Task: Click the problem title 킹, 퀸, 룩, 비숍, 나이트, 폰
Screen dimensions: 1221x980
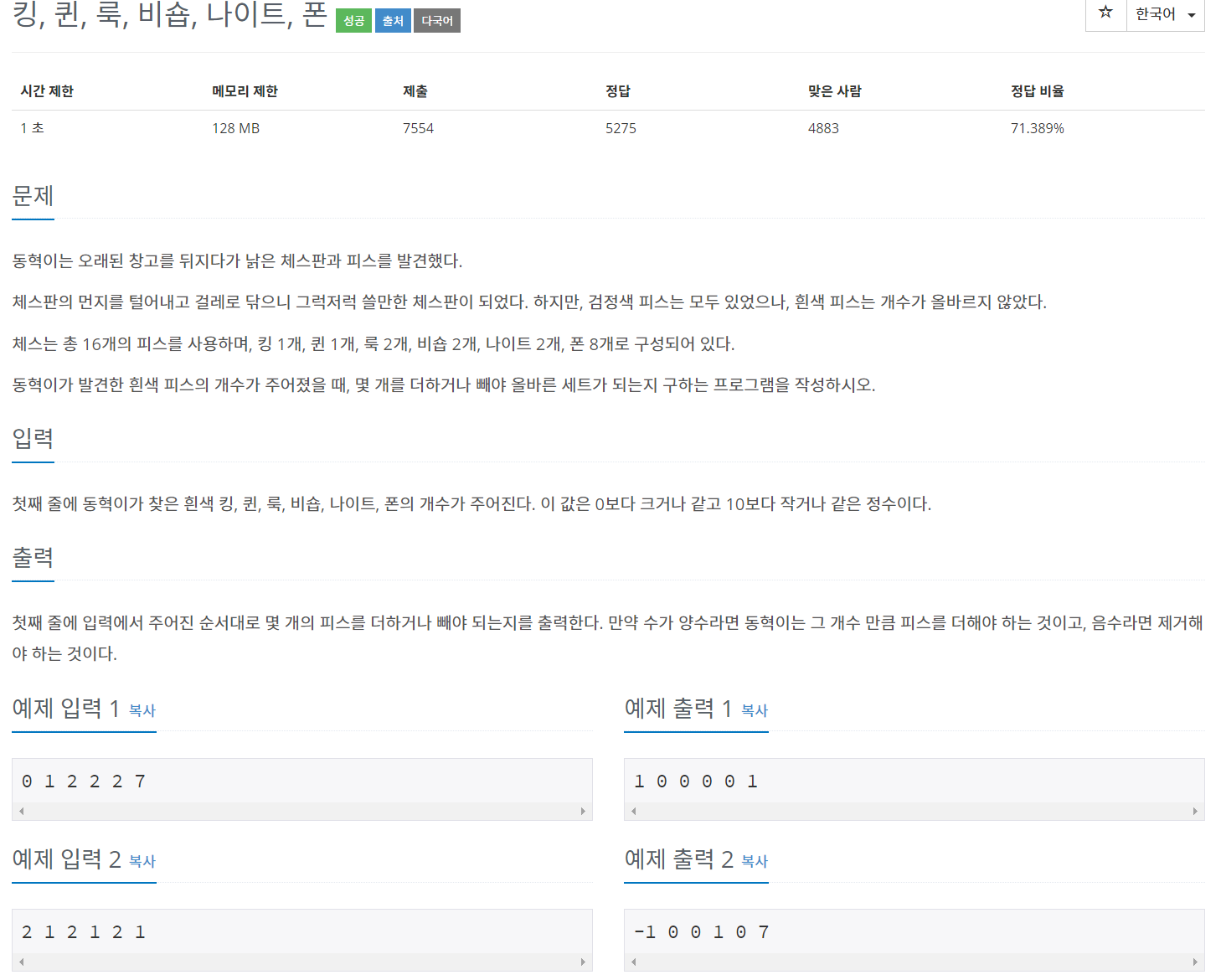Action: click(x=170, y=15)
